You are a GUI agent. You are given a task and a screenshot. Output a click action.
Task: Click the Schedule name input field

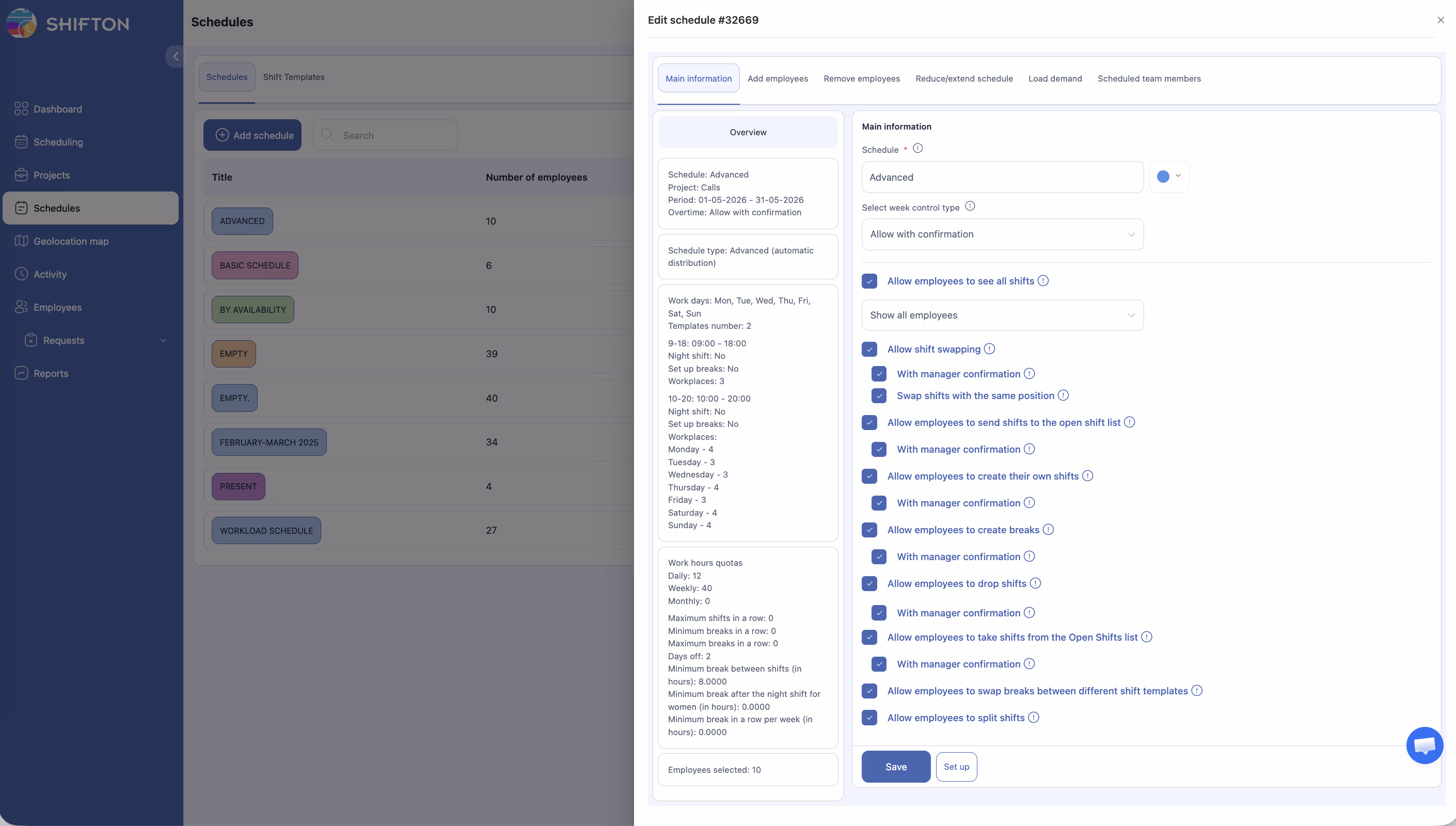point(1002,177)
